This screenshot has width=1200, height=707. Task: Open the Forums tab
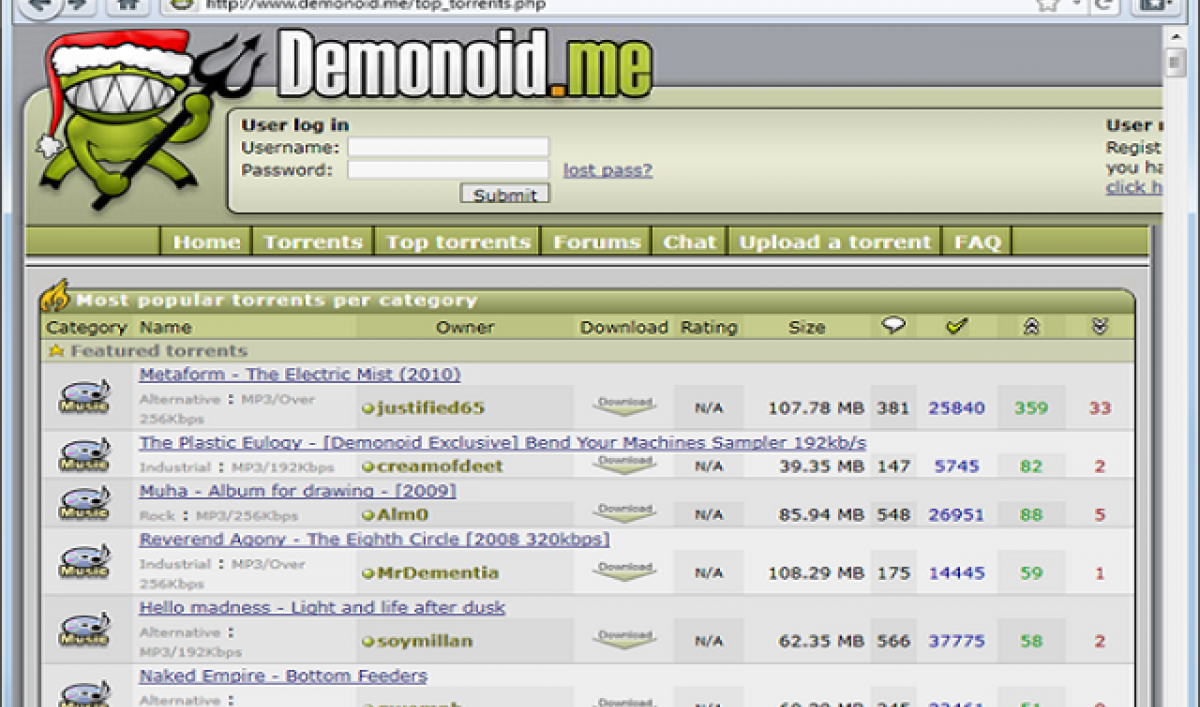[597, 242]
